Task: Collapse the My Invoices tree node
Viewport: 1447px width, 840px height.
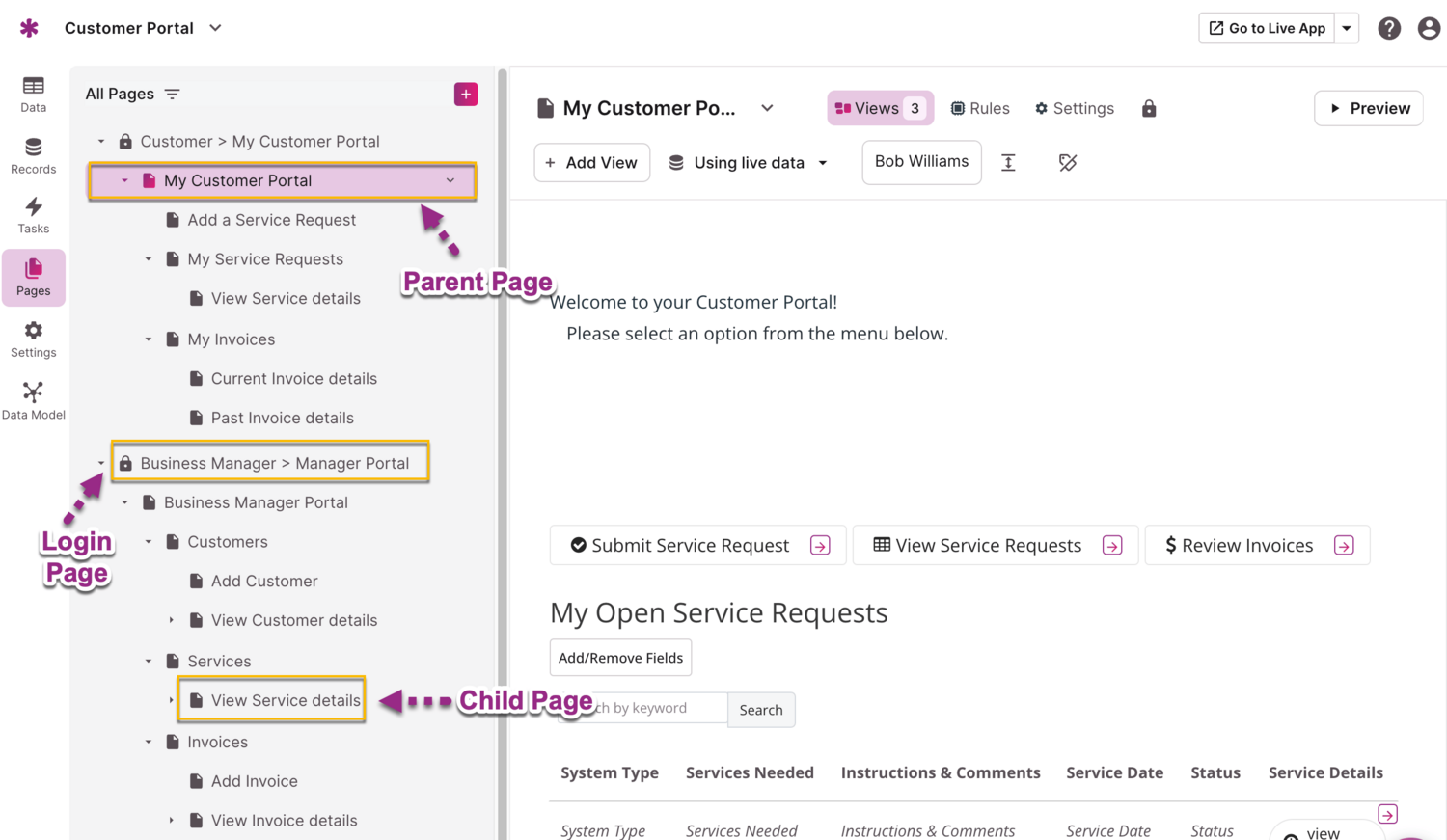Action: coord(149,339)
